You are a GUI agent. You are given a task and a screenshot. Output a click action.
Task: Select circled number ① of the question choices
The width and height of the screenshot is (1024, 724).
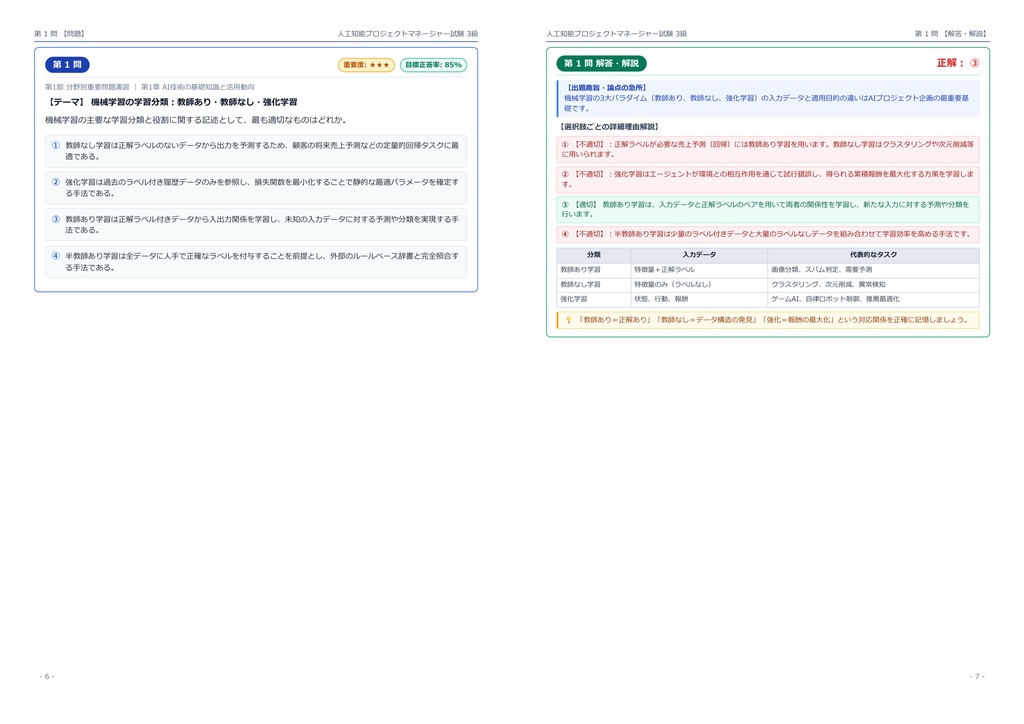[56, 145]
